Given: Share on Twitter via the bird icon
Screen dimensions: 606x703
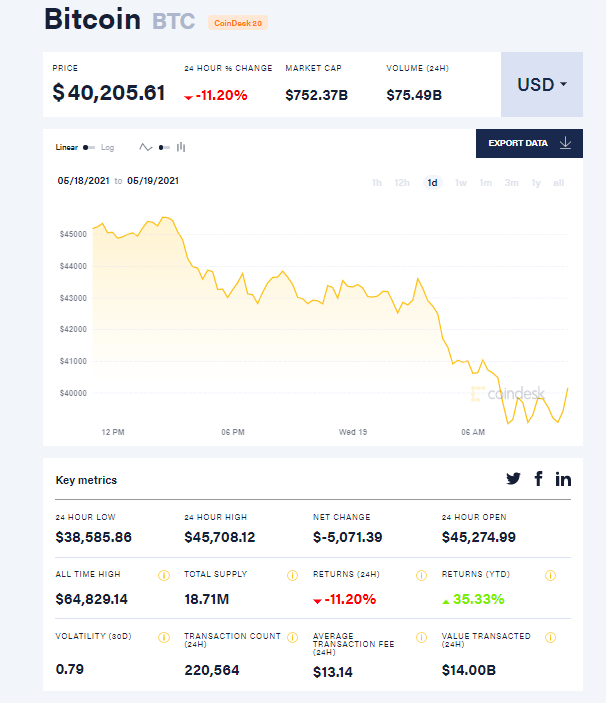Looking at the screenshot, I should pos(513,479).
